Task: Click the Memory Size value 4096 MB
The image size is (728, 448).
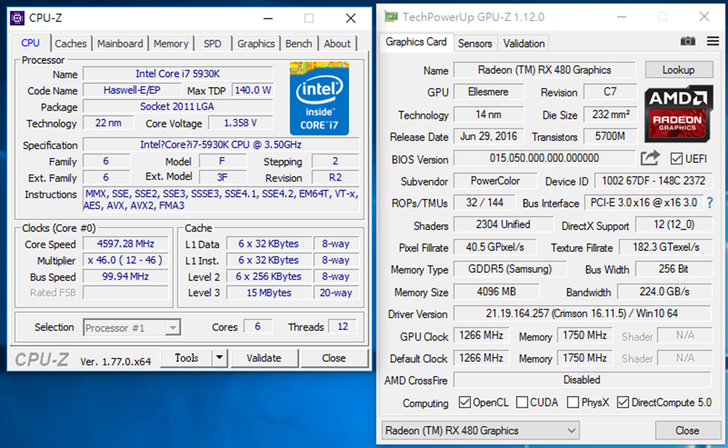Action: tap(496, 292)
